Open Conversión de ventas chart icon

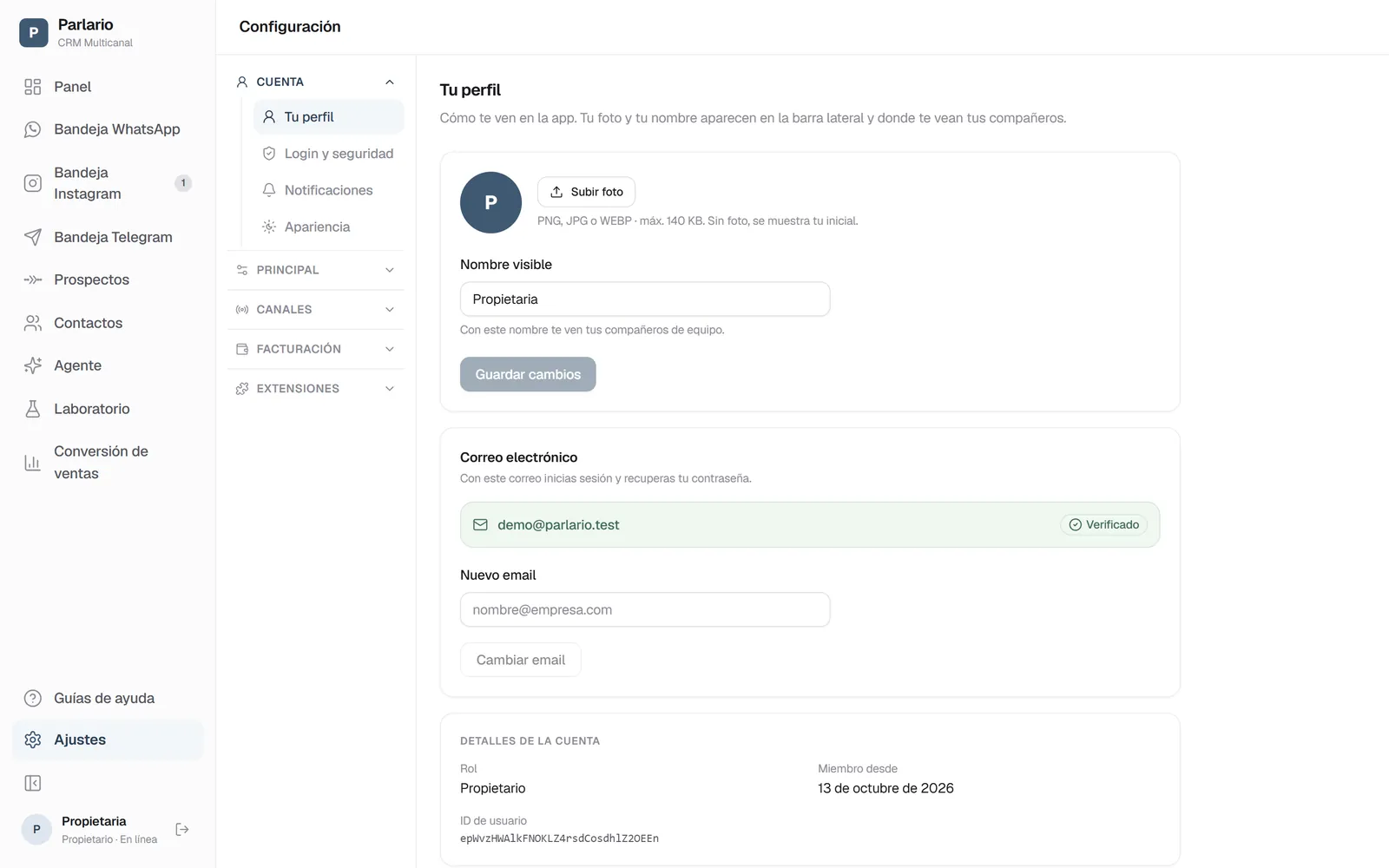pyautogui.click(x=33, y=463)
